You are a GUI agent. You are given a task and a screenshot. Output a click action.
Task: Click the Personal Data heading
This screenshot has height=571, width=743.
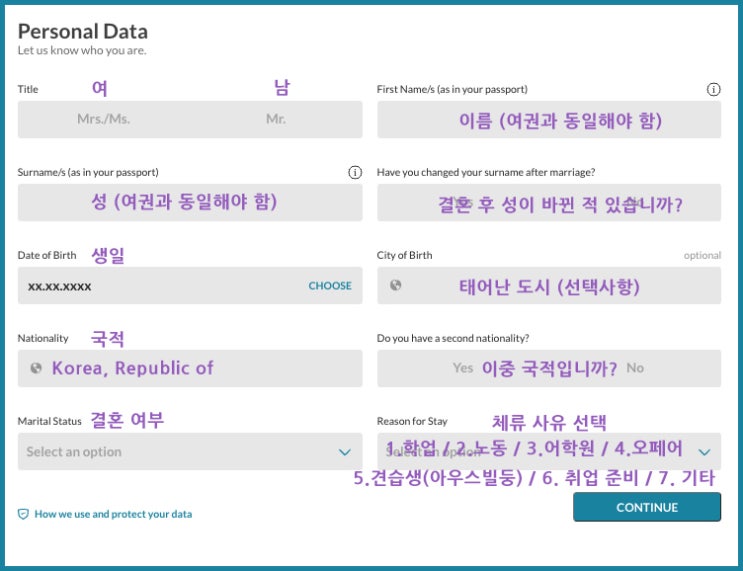click(x=83, y=32)
